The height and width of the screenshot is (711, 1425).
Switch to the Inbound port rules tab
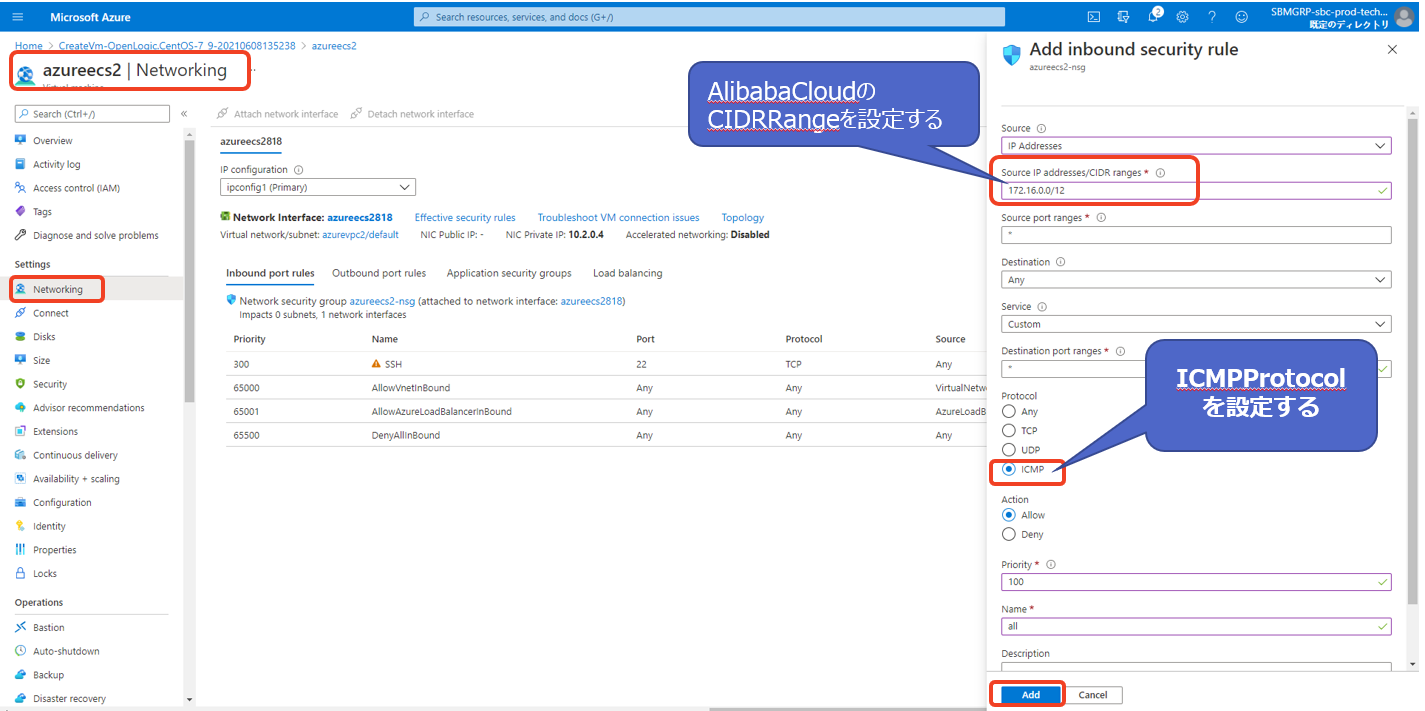pyautogui.click(x=270, y=273)
